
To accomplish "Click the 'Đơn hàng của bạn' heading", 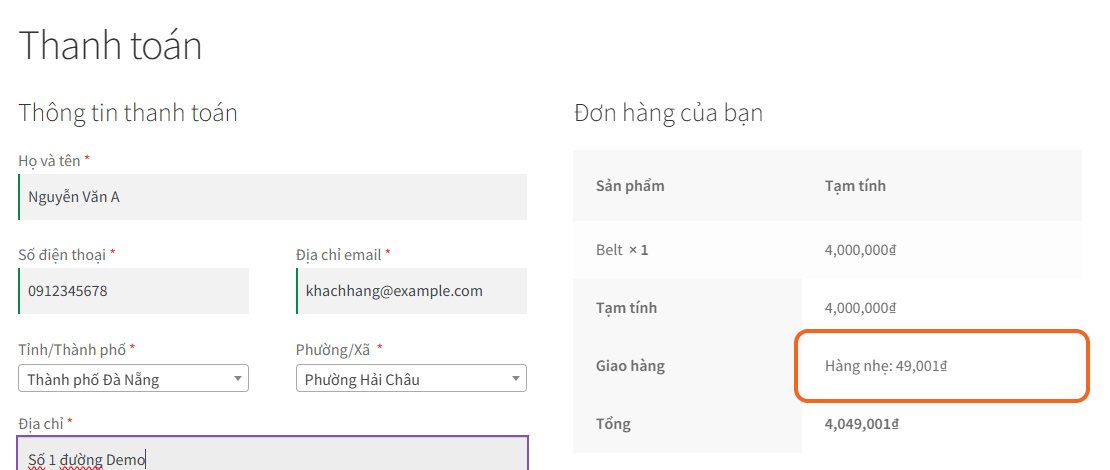I will (x=668, y=112).
